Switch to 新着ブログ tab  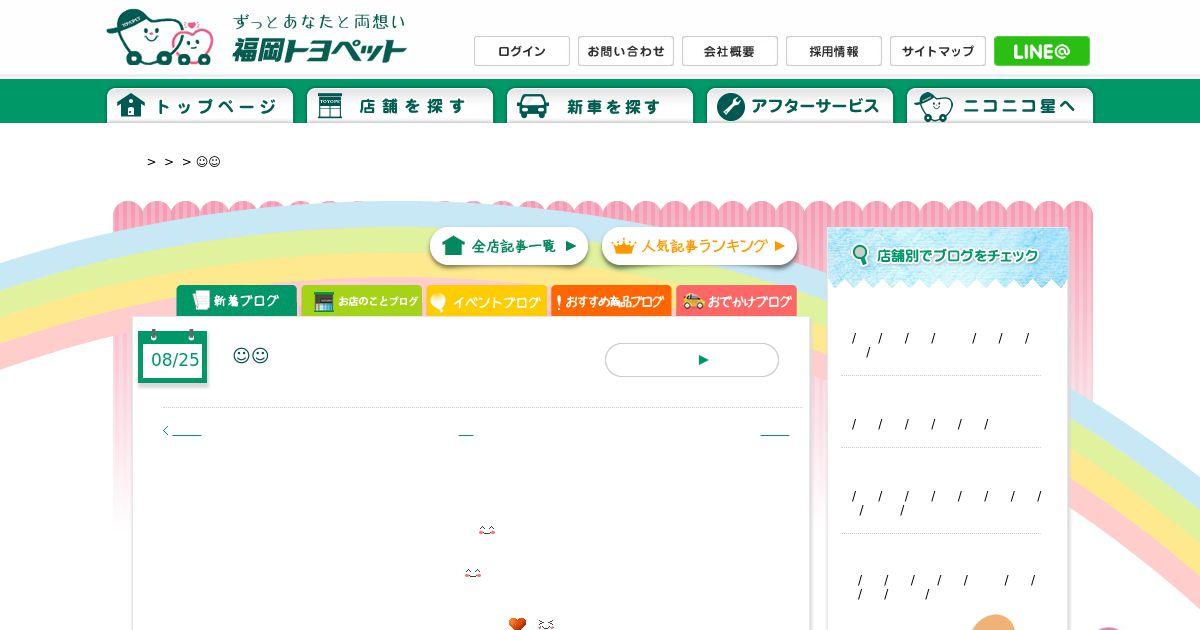pos(237,301)
